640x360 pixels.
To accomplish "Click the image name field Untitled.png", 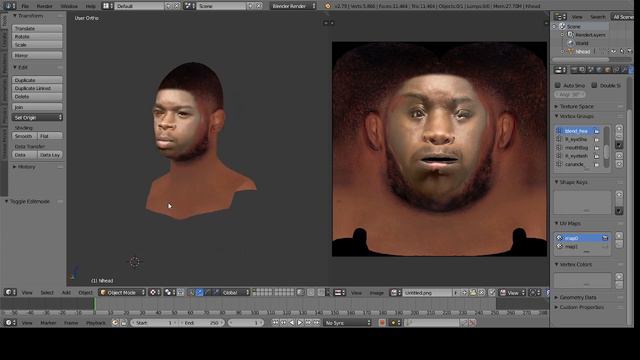I will (x=427, y=293).
